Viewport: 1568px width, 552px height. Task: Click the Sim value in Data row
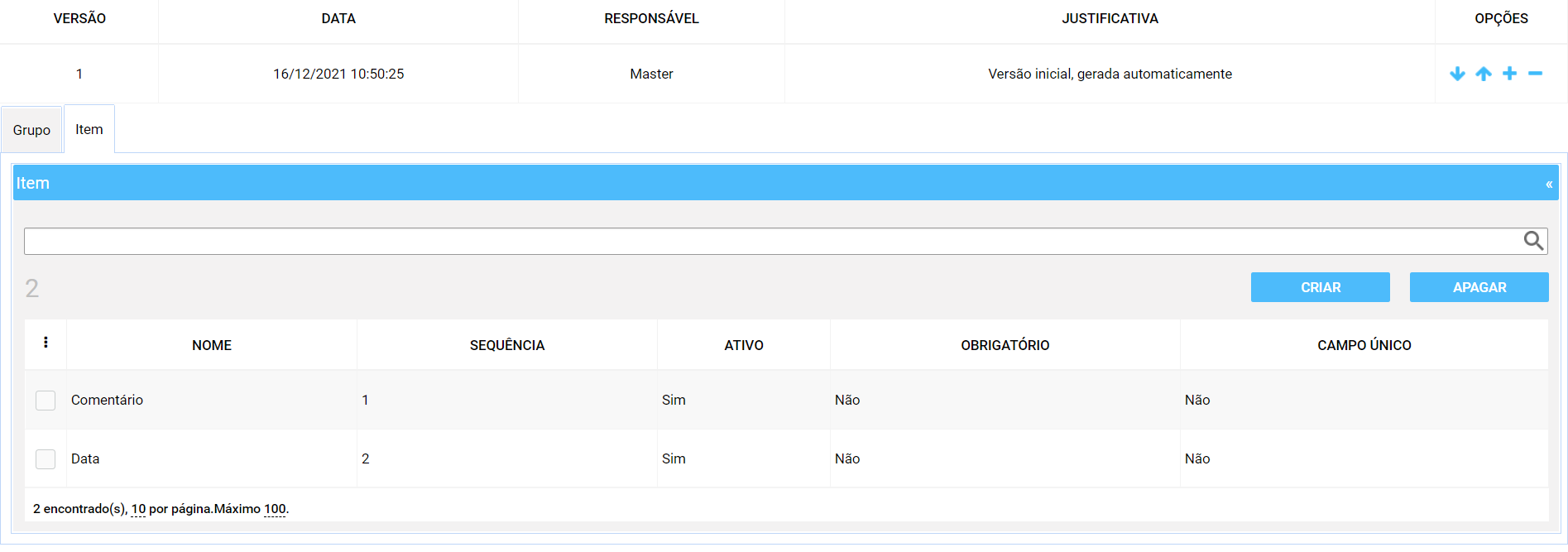(674, 458)
